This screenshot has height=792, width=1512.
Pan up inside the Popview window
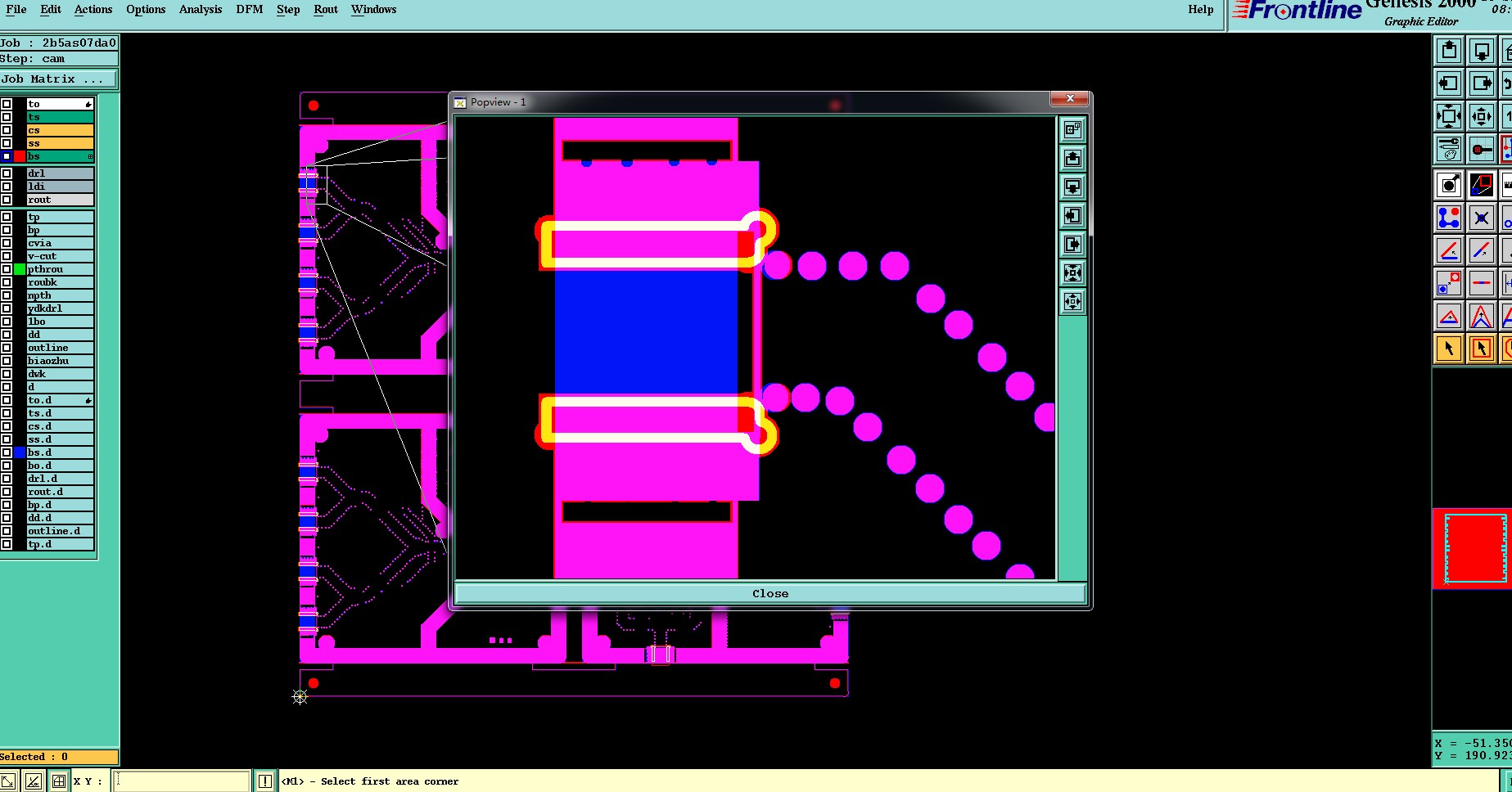1072,158
